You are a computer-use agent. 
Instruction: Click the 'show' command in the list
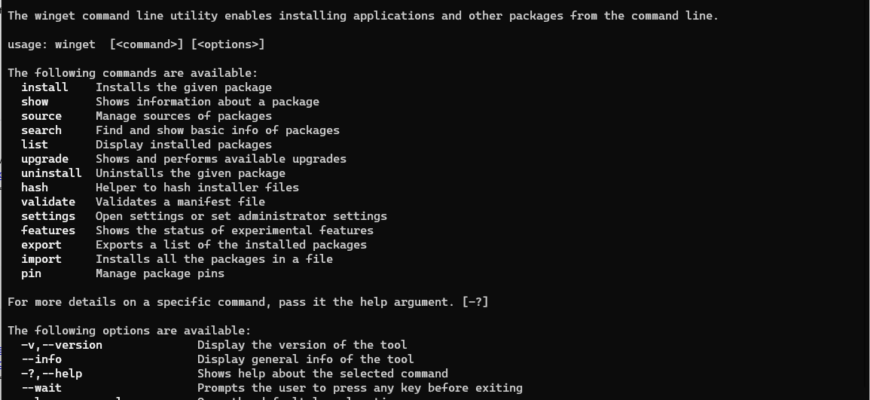34,102
